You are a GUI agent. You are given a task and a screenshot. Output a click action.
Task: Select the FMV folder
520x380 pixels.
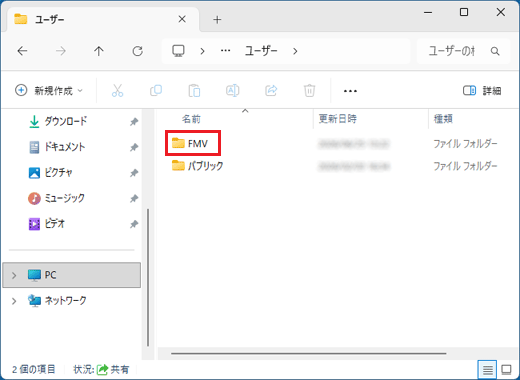coord(193,143)
